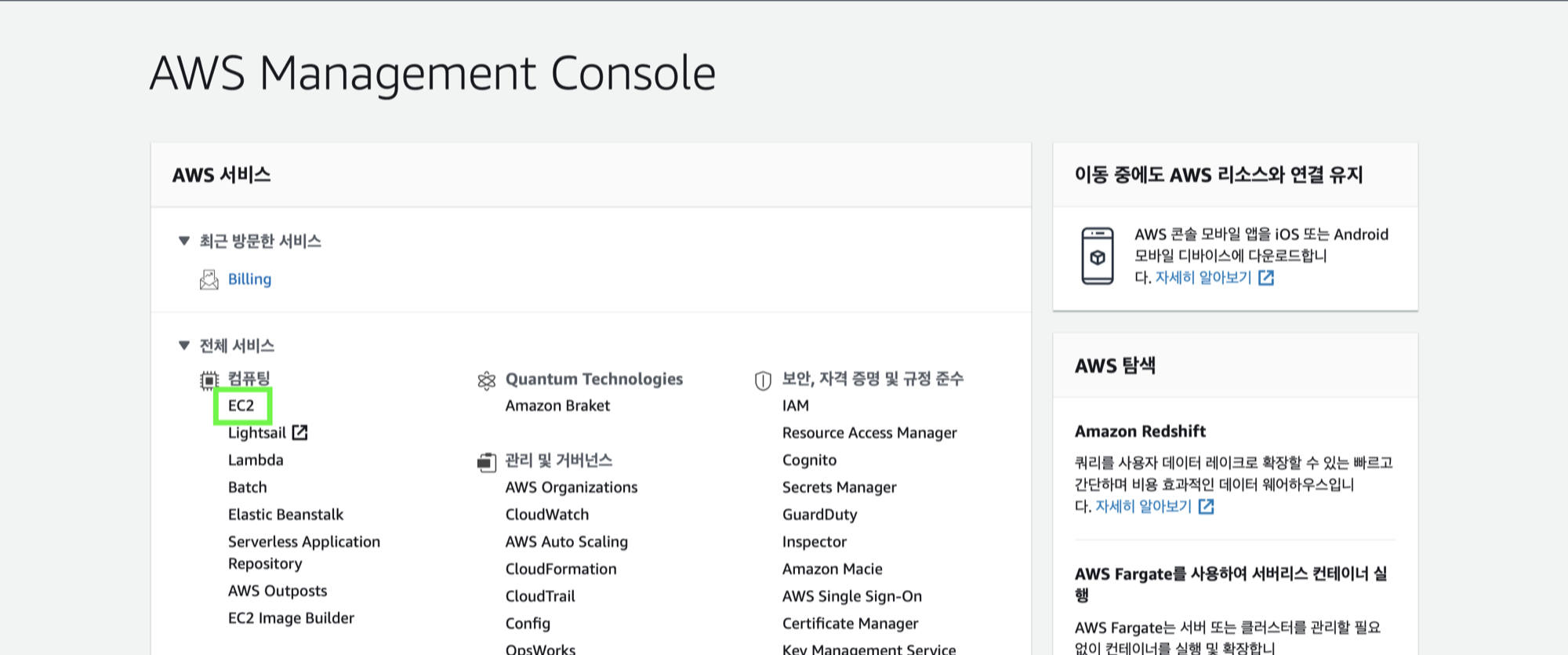
Task: Click the 관리 및 거버넌스 category icon
Action: pos(486,462)
